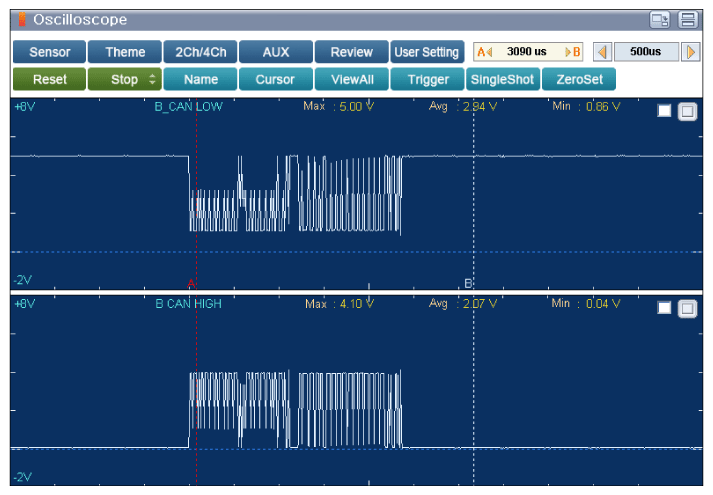
Task: Click the ZeroSet button
Action: pyautogui.click(x=578, y=80)
